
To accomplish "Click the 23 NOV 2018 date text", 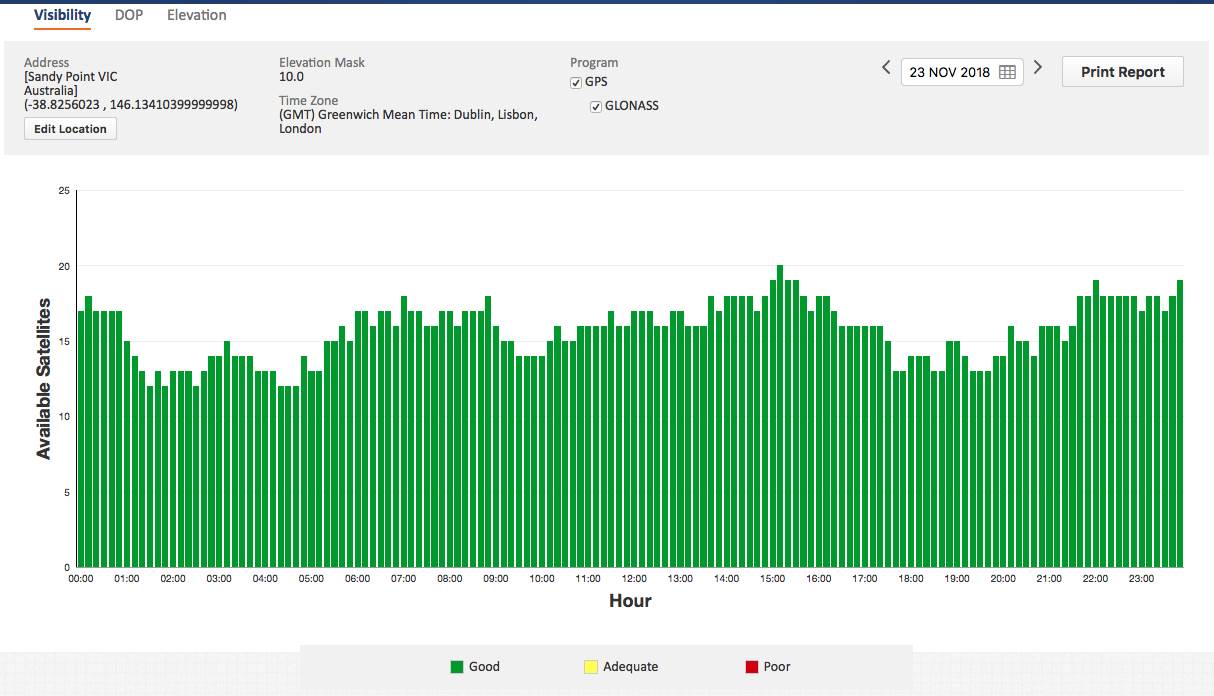I will coord(949,72).
